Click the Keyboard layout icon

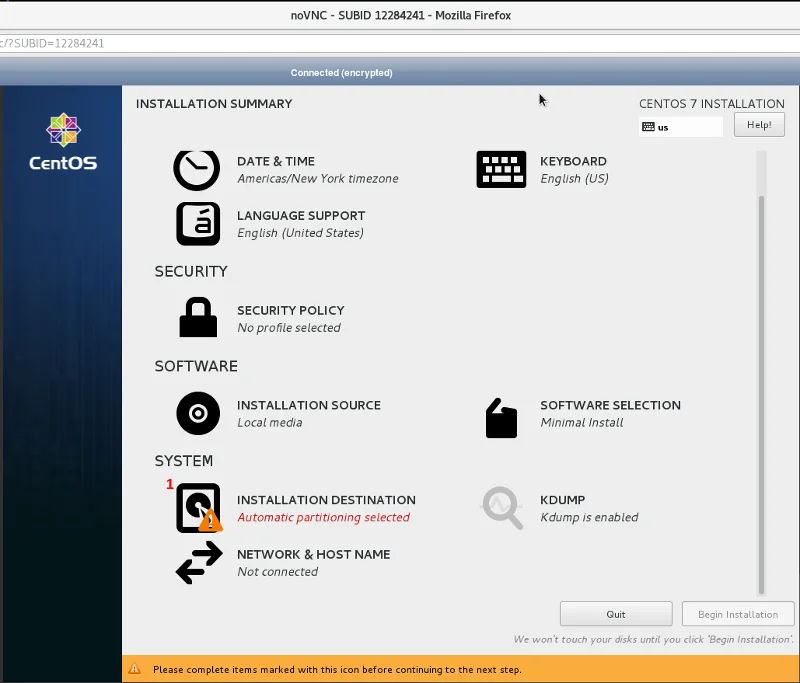501,170
